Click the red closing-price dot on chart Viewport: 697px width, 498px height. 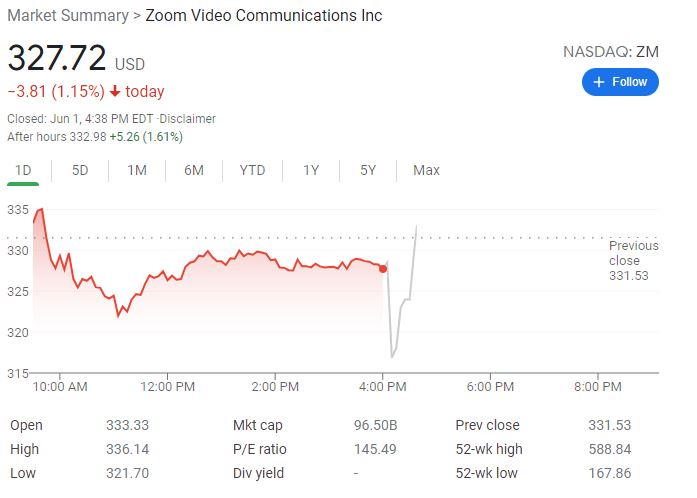(x=383, y=268)
